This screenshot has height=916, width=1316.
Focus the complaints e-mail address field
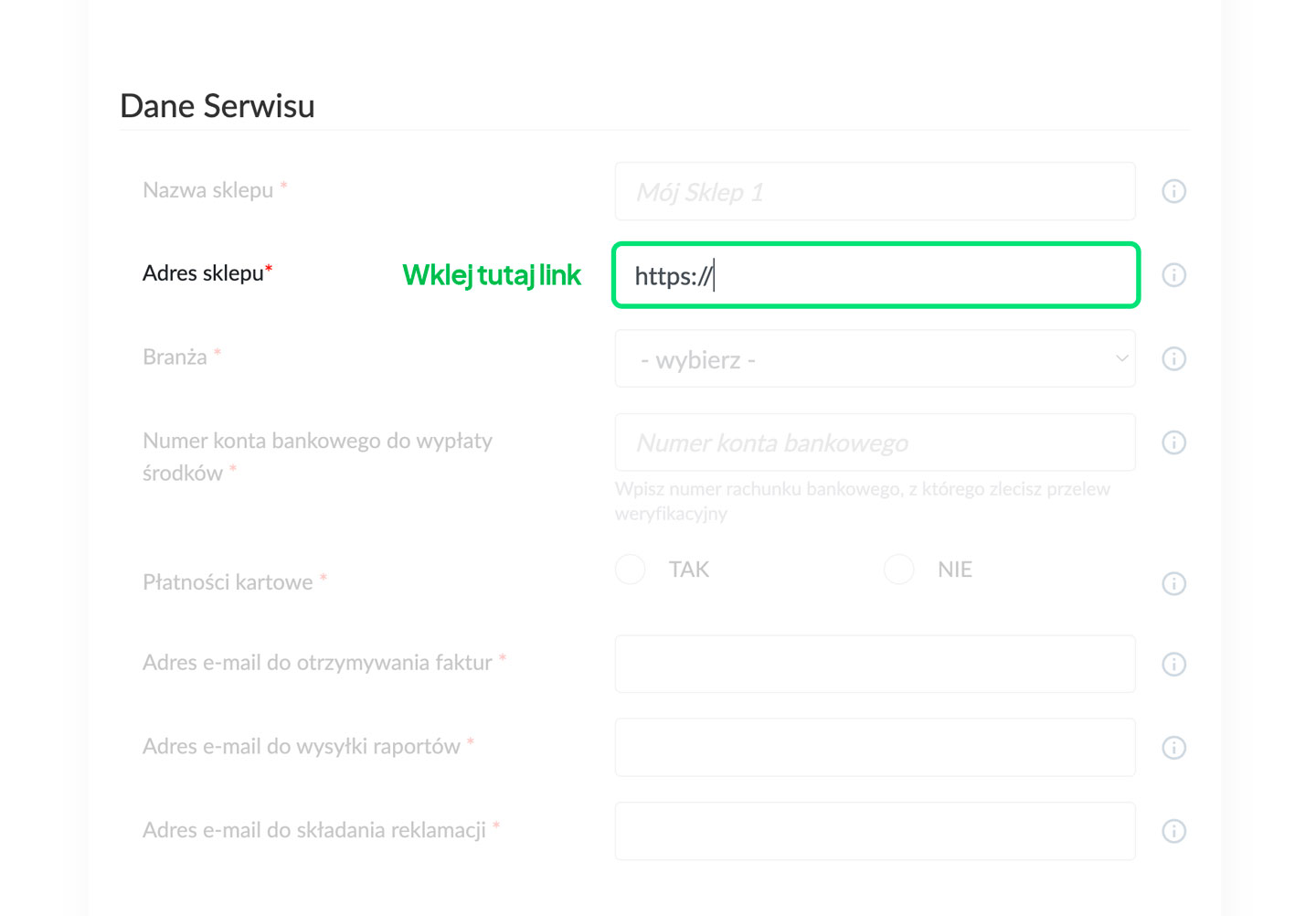tap(875, 831)
